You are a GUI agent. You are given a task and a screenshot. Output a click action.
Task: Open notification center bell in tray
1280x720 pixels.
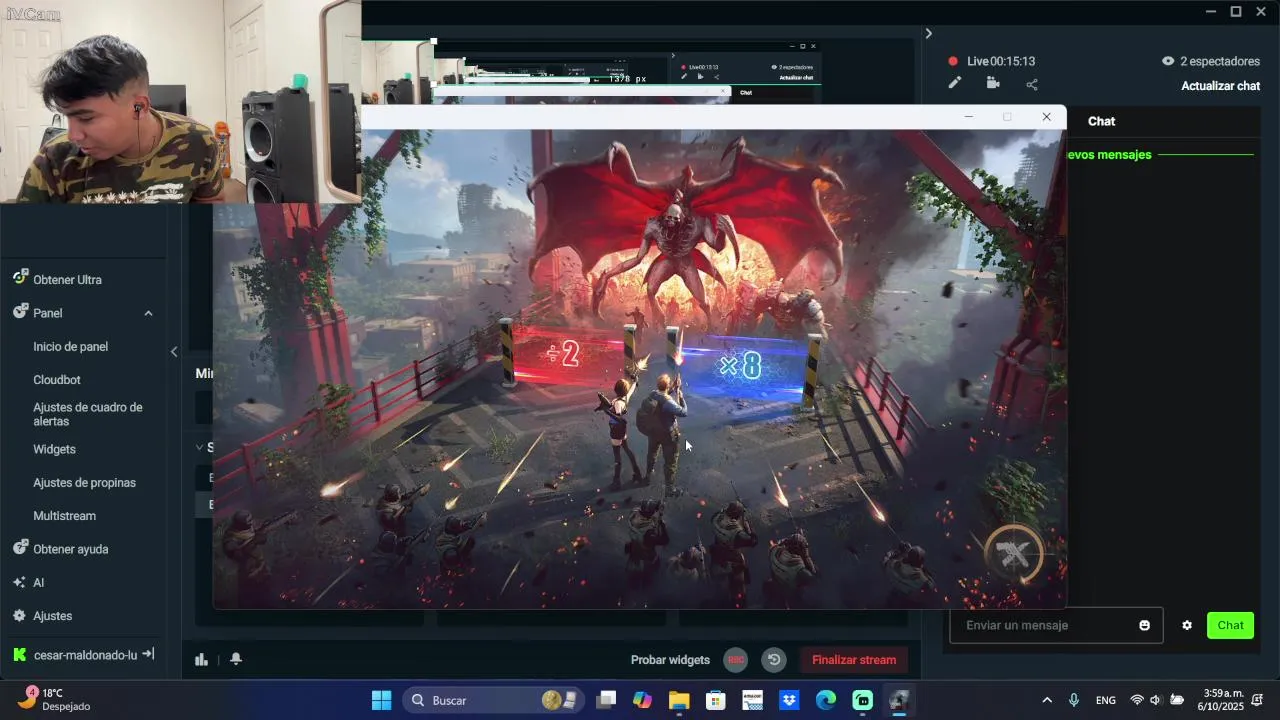[1258, 700]
